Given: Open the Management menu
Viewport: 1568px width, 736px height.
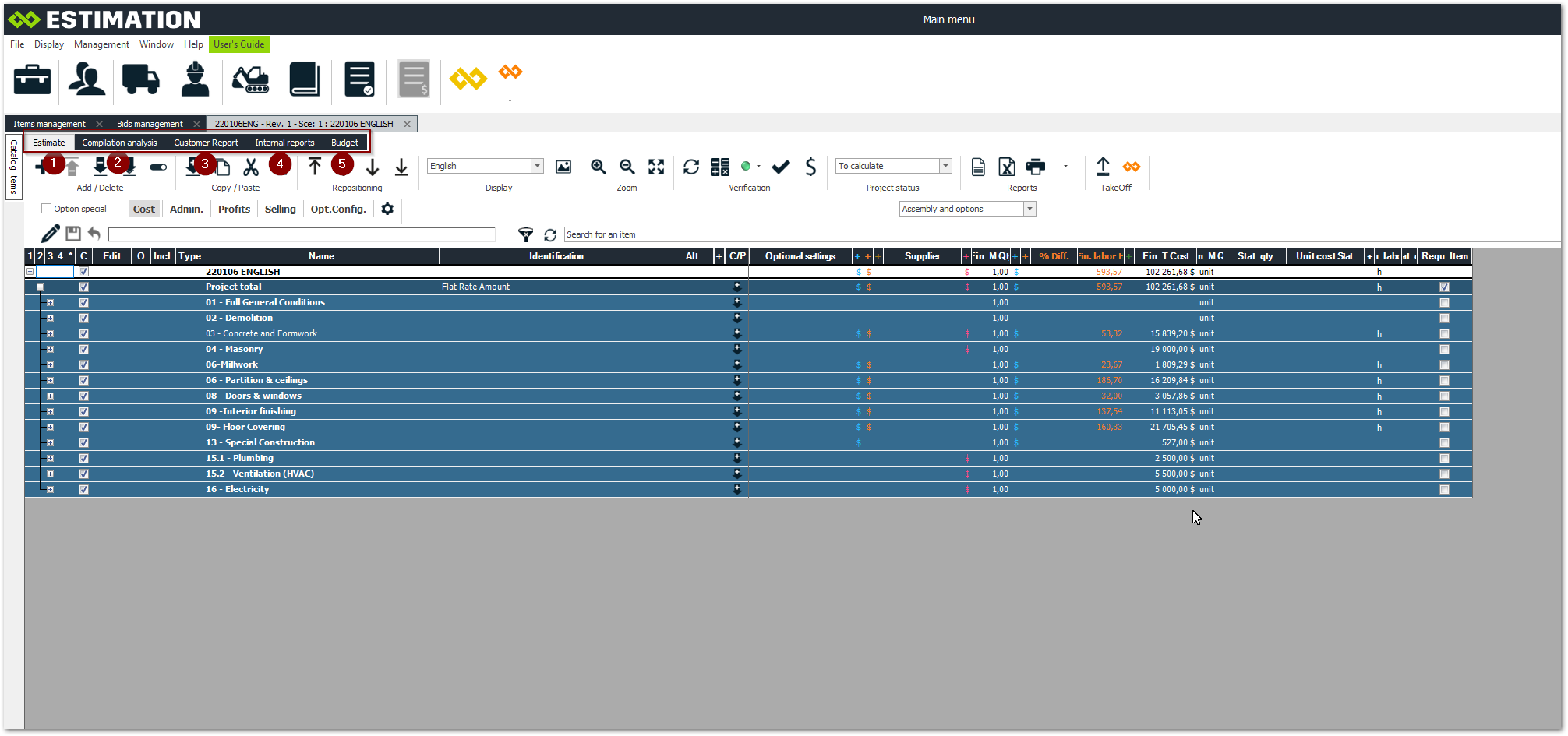Looking at the screenshot, I should coord(101,44).
